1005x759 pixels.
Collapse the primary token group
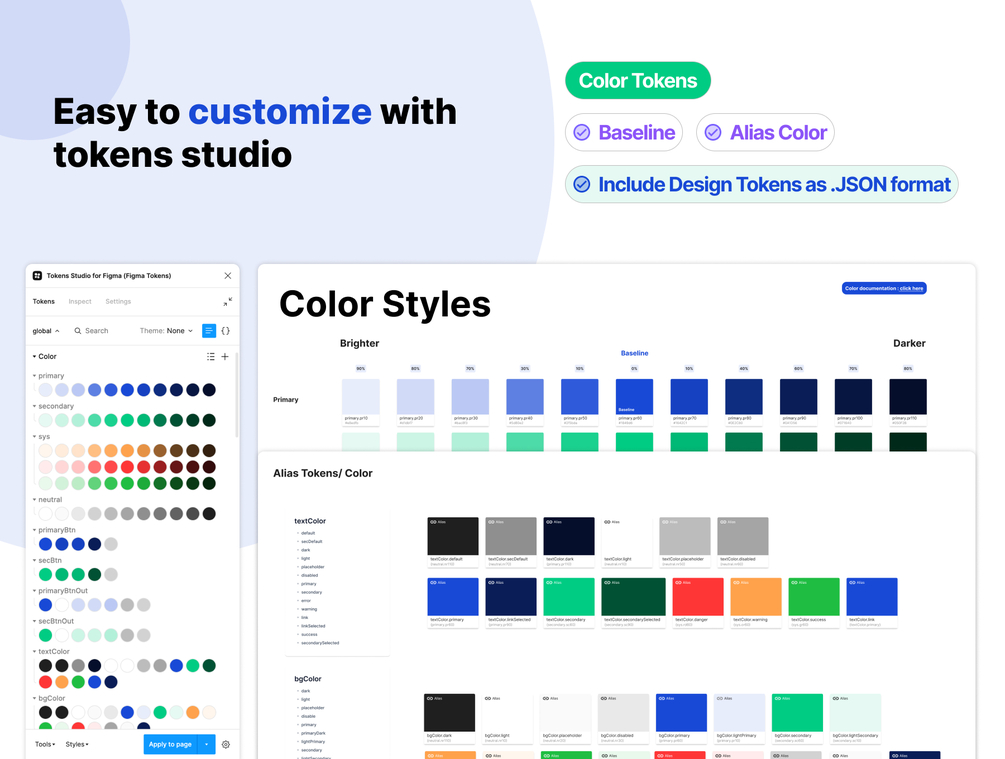[35, 376]
